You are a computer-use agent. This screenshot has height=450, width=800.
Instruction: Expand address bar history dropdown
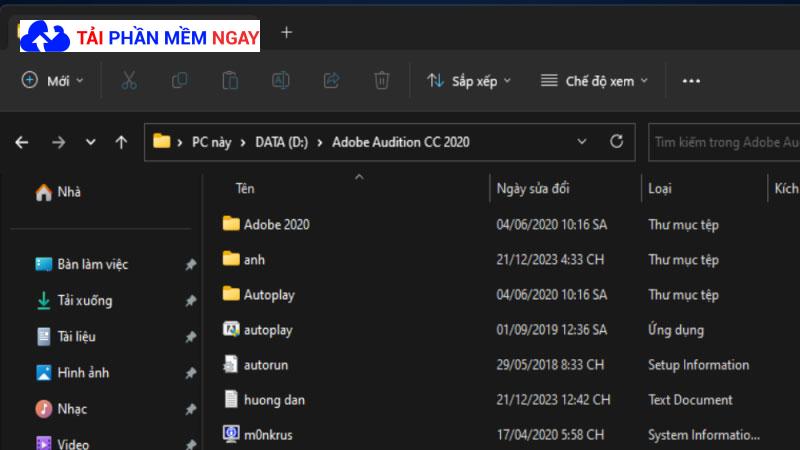pyautogui.click(x=582, y=142)
